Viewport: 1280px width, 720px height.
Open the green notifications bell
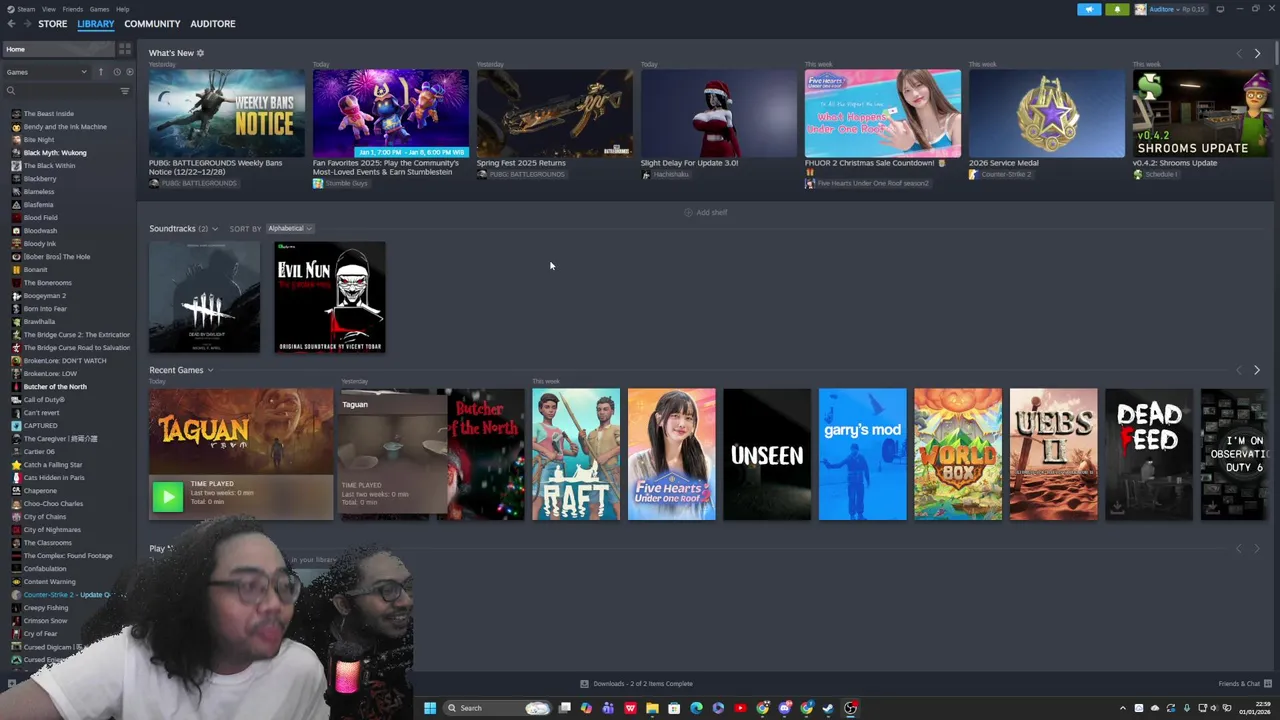tap(1117, 9)
